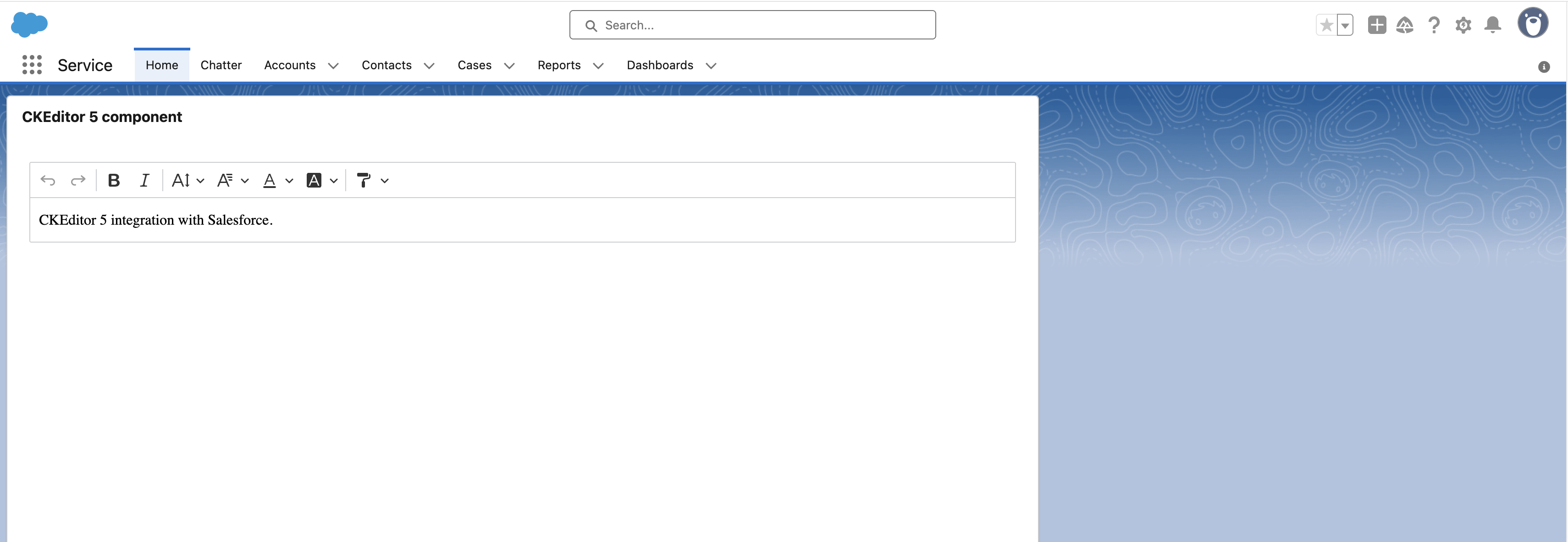
Task: Click the favorites star icon
Action: click(x=1326, y=25)
